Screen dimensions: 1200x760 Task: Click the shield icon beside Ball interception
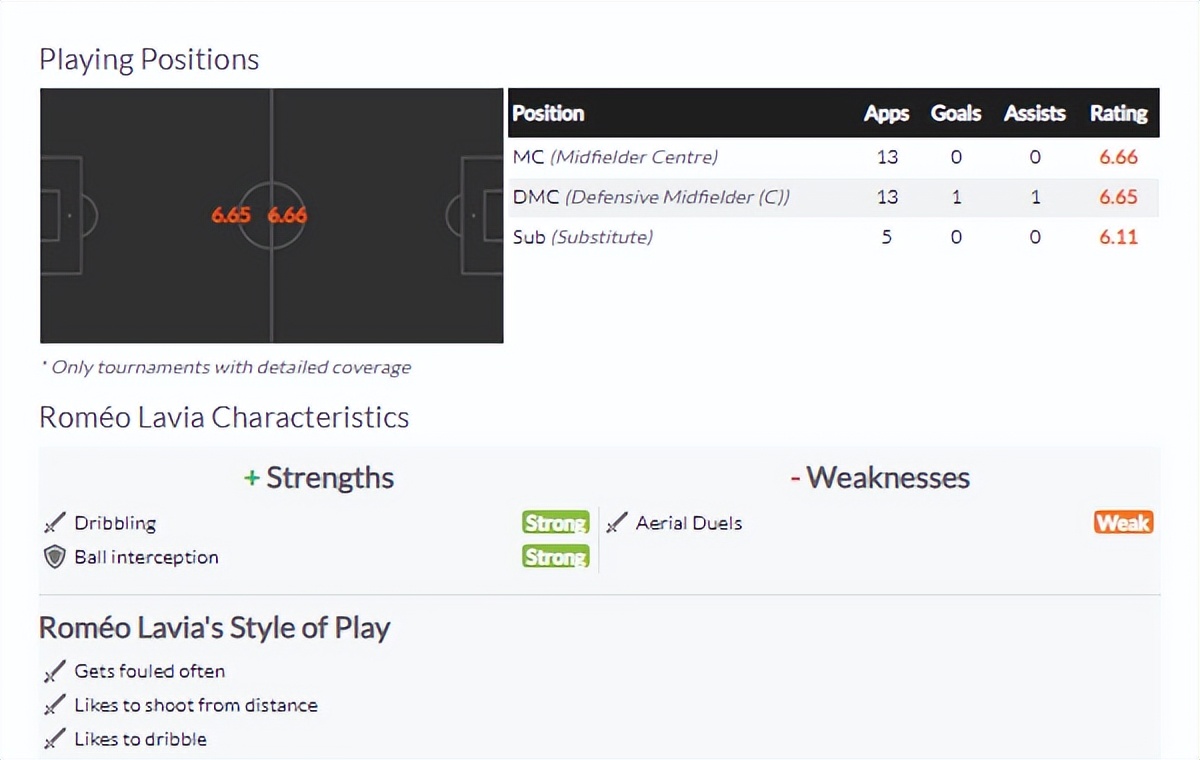55,557
